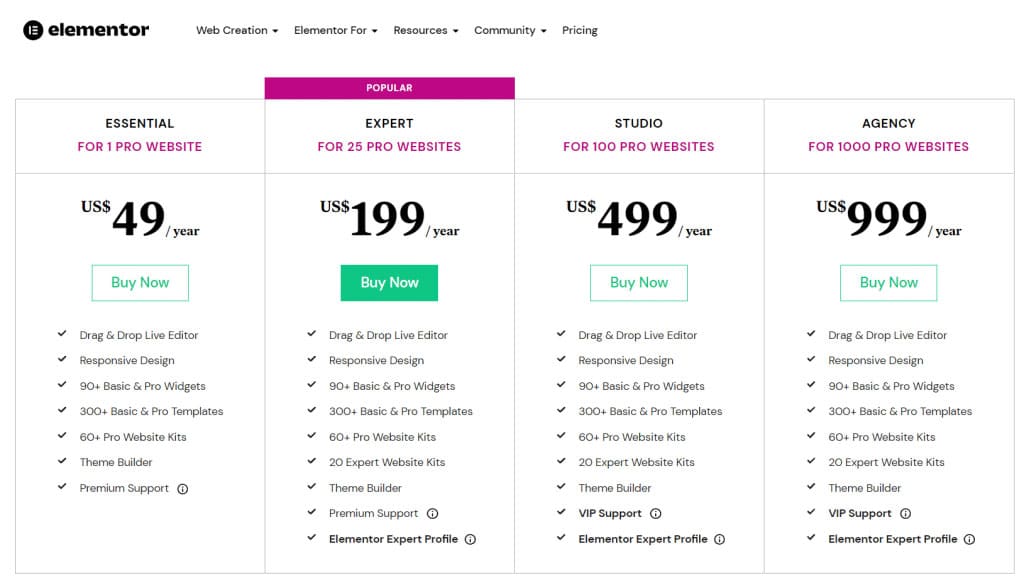Expand the Elementor For dropdown menu
The width and height of the screenshot is (1024, 583).
click(336, 30)
